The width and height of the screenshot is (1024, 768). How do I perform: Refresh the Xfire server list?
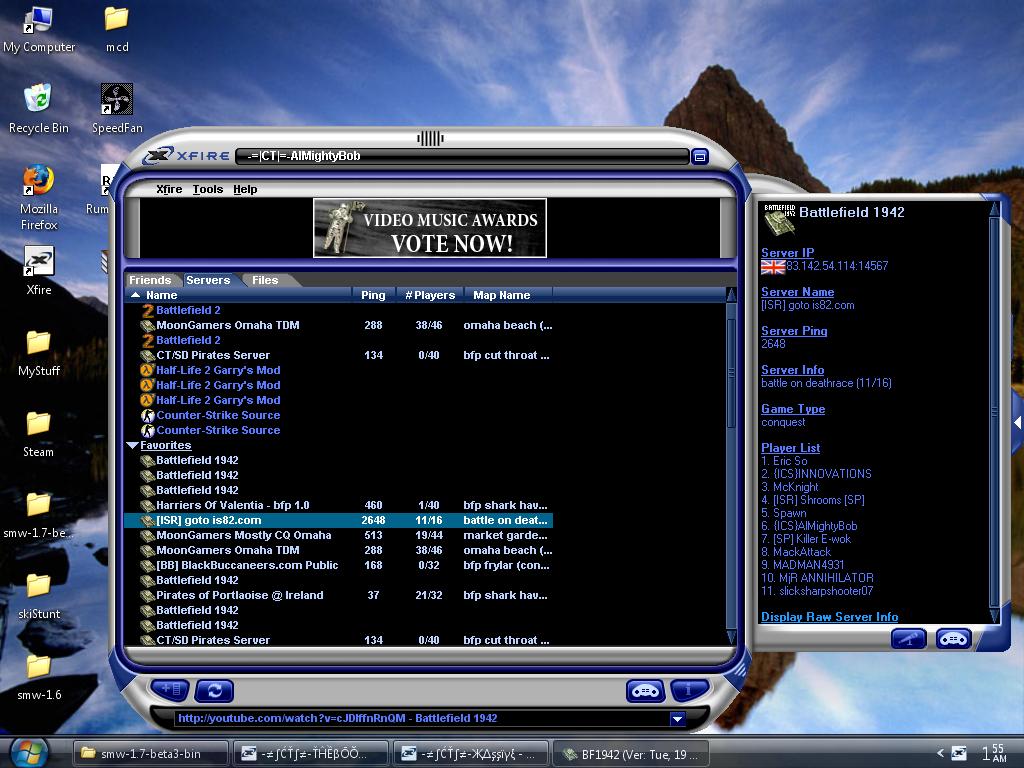pos(214,690)
